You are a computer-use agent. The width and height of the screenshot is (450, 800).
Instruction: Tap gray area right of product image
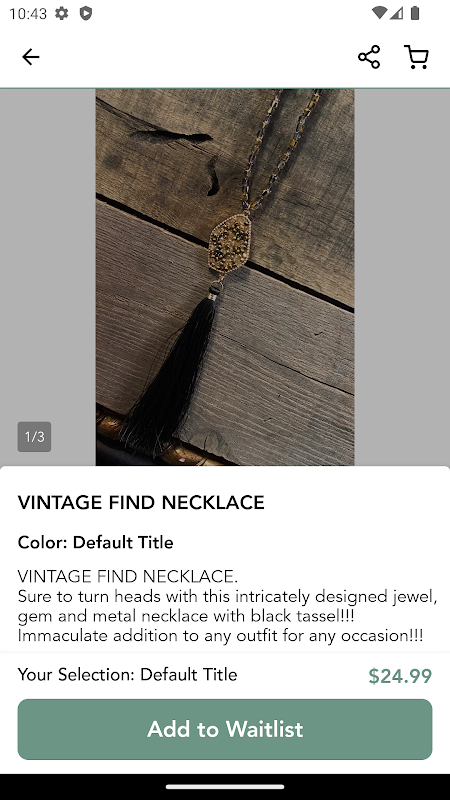coord(402,277)
